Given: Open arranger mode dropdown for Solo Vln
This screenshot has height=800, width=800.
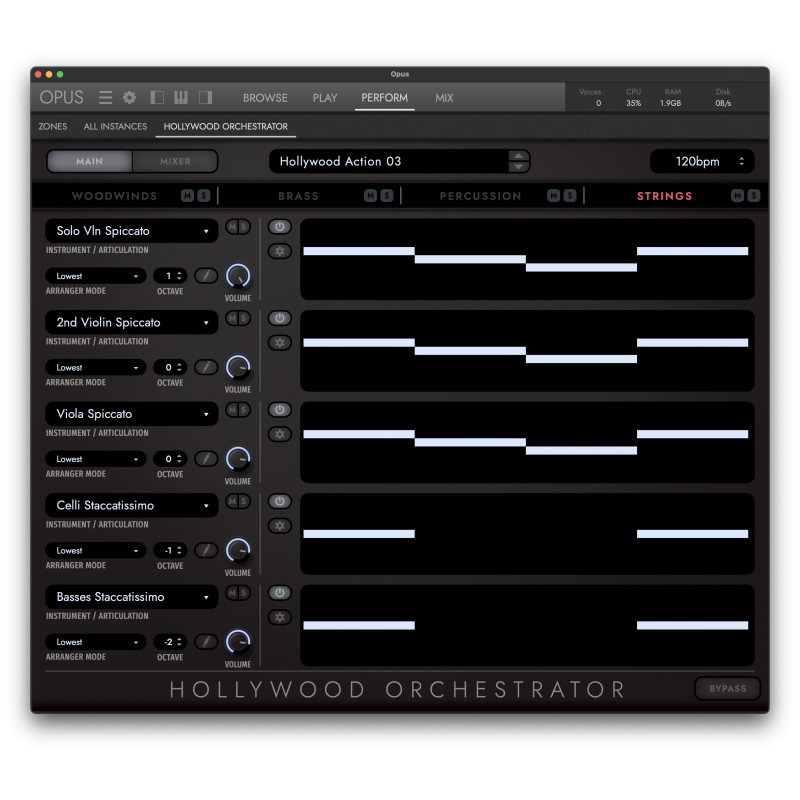Looking at the screenshot, I should click(x=96, y=276).
